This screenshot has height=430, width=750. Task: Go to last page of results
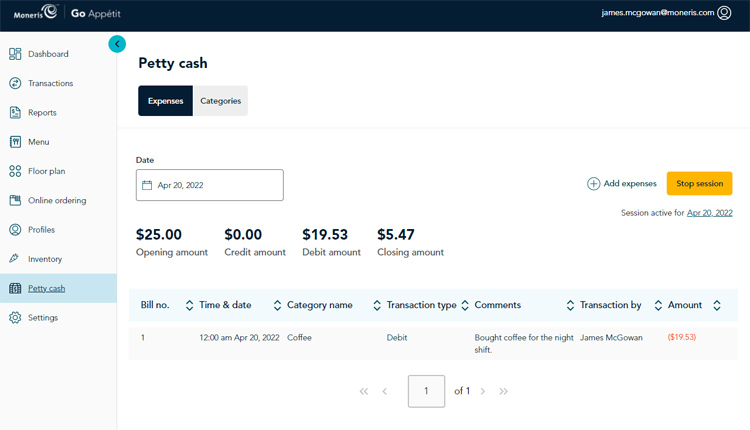coord(503,391)
